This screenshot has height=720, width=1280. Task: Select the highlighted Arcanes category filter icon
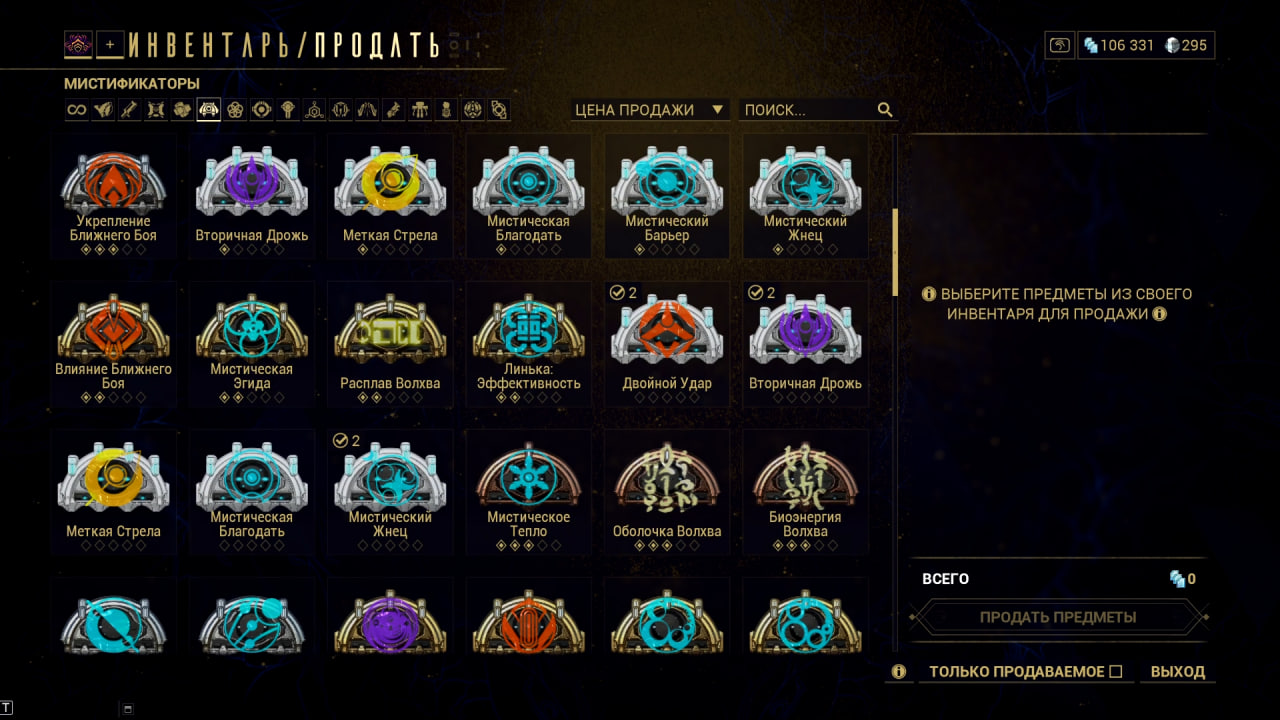(209, 110)
